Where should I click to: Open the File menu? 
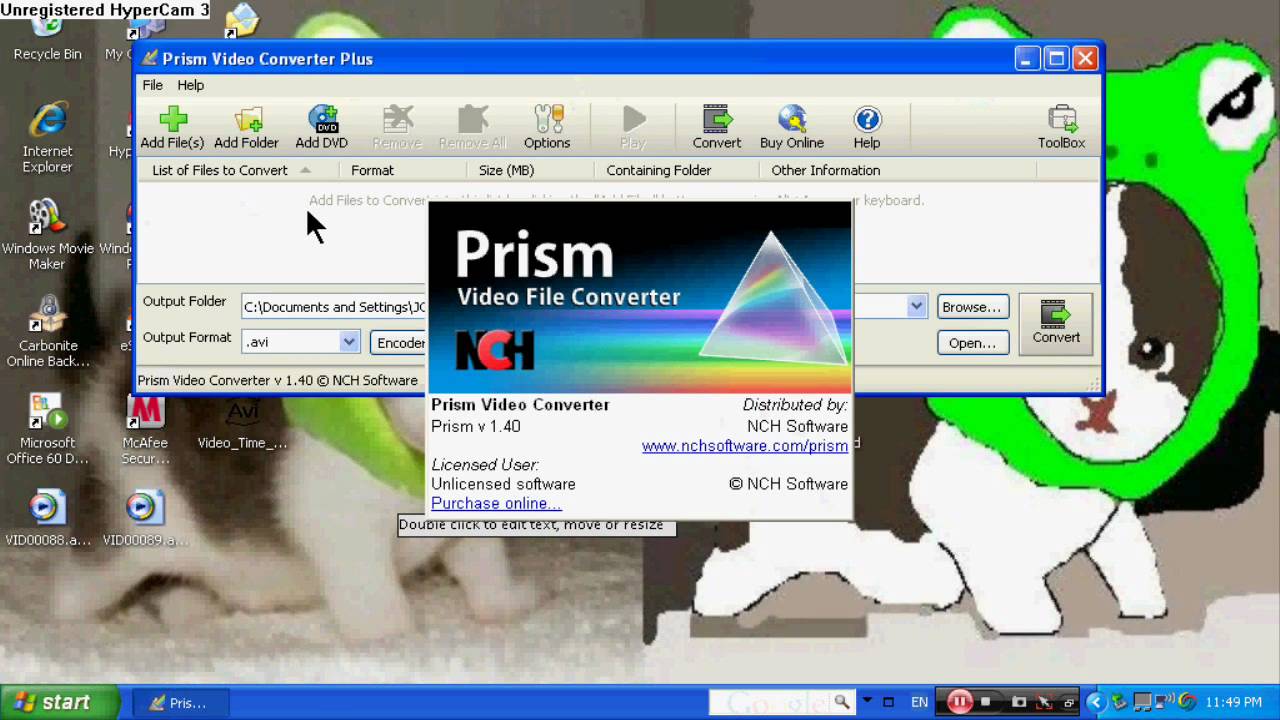[x=152, y=85]
